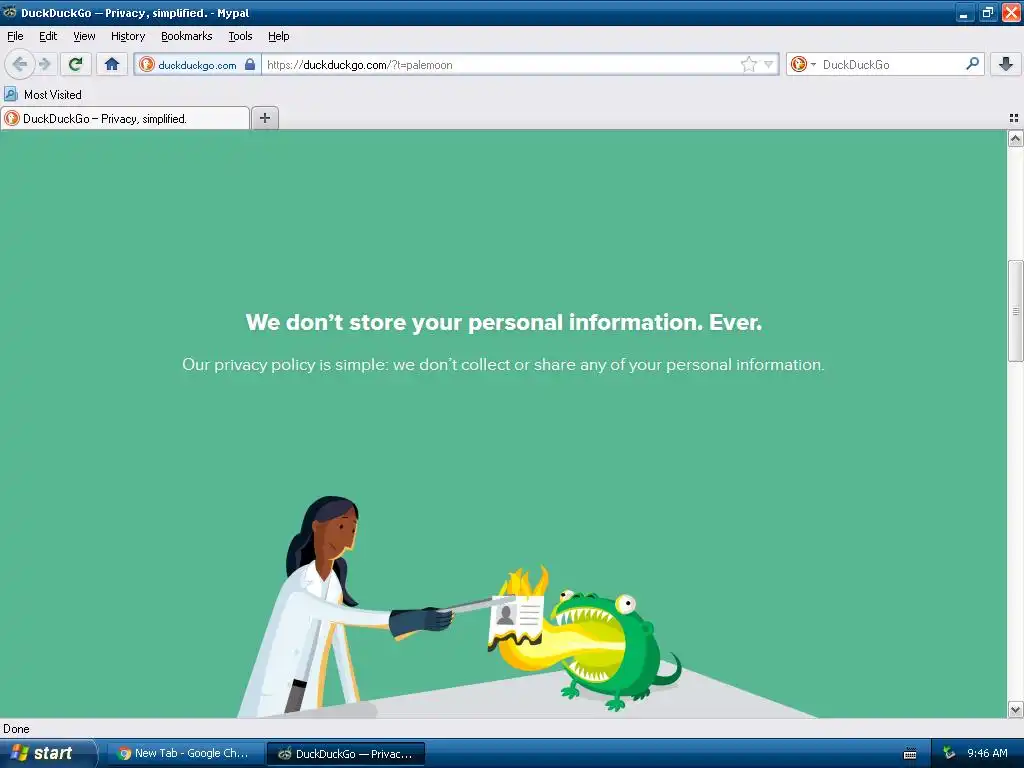Open the View menu
The height and width of the screenshot is (768, 1024).
click(84, 36)
